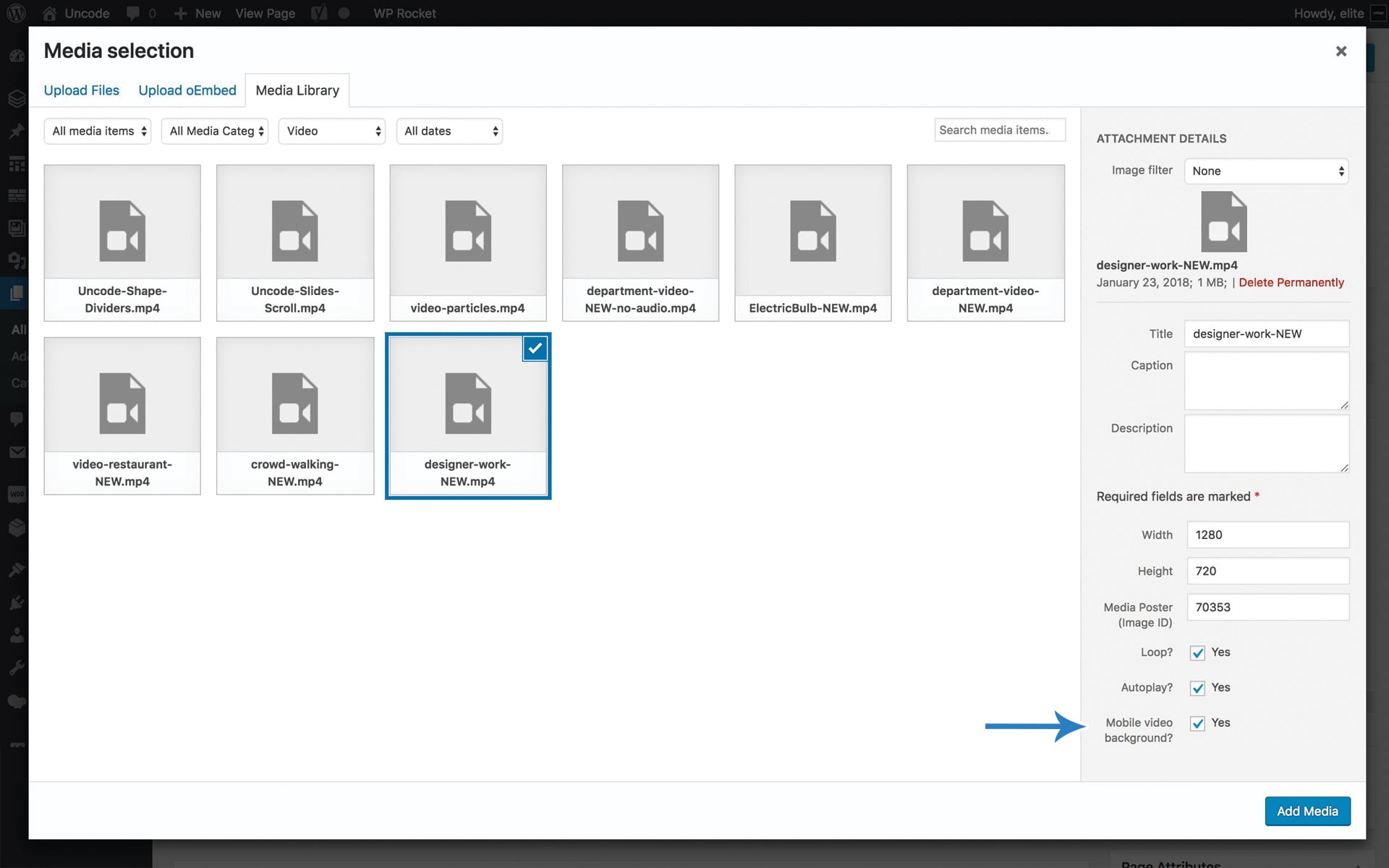Toggle Mobile video background checkbox
Viewport: 1389px width, 868px height.
(1197, 723)
